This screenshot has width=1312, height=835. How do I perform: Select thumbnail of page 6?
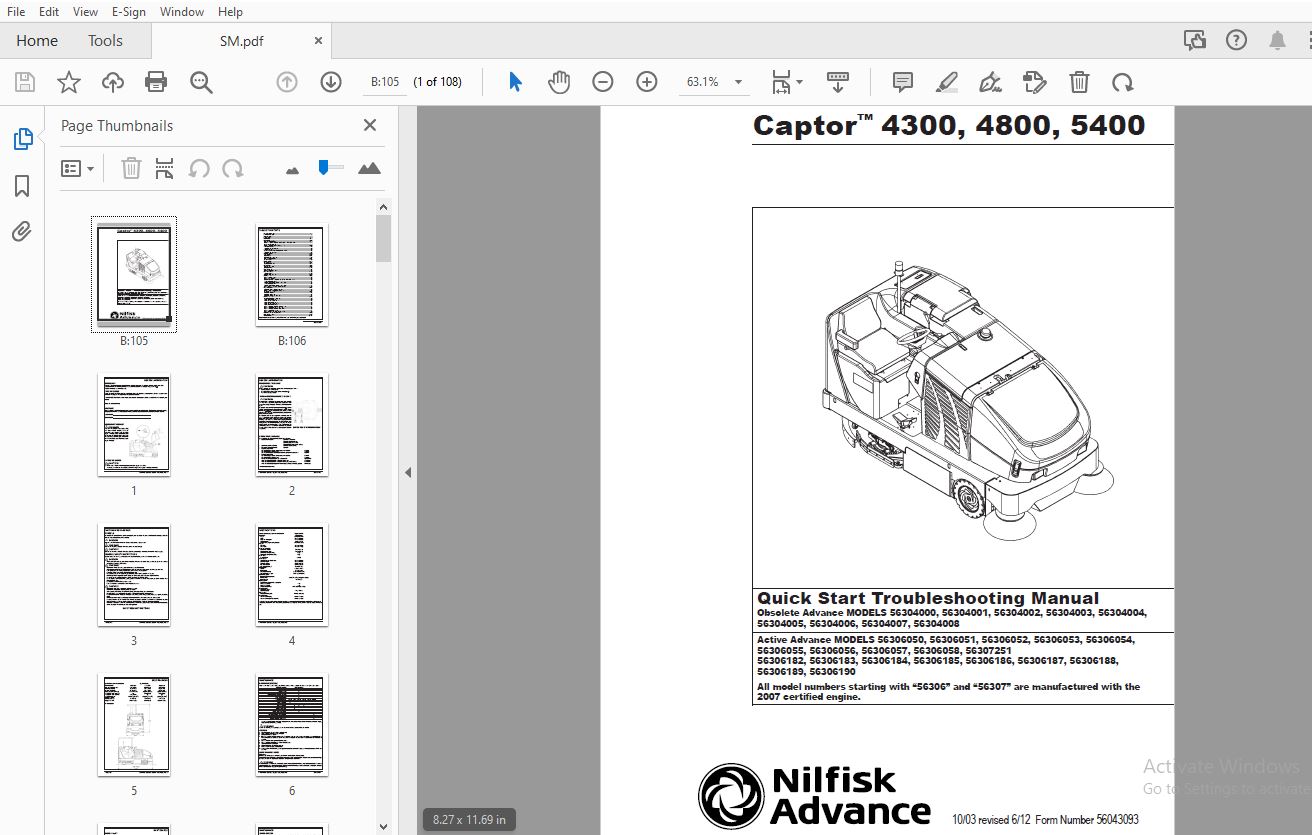(x=291, y=724)
